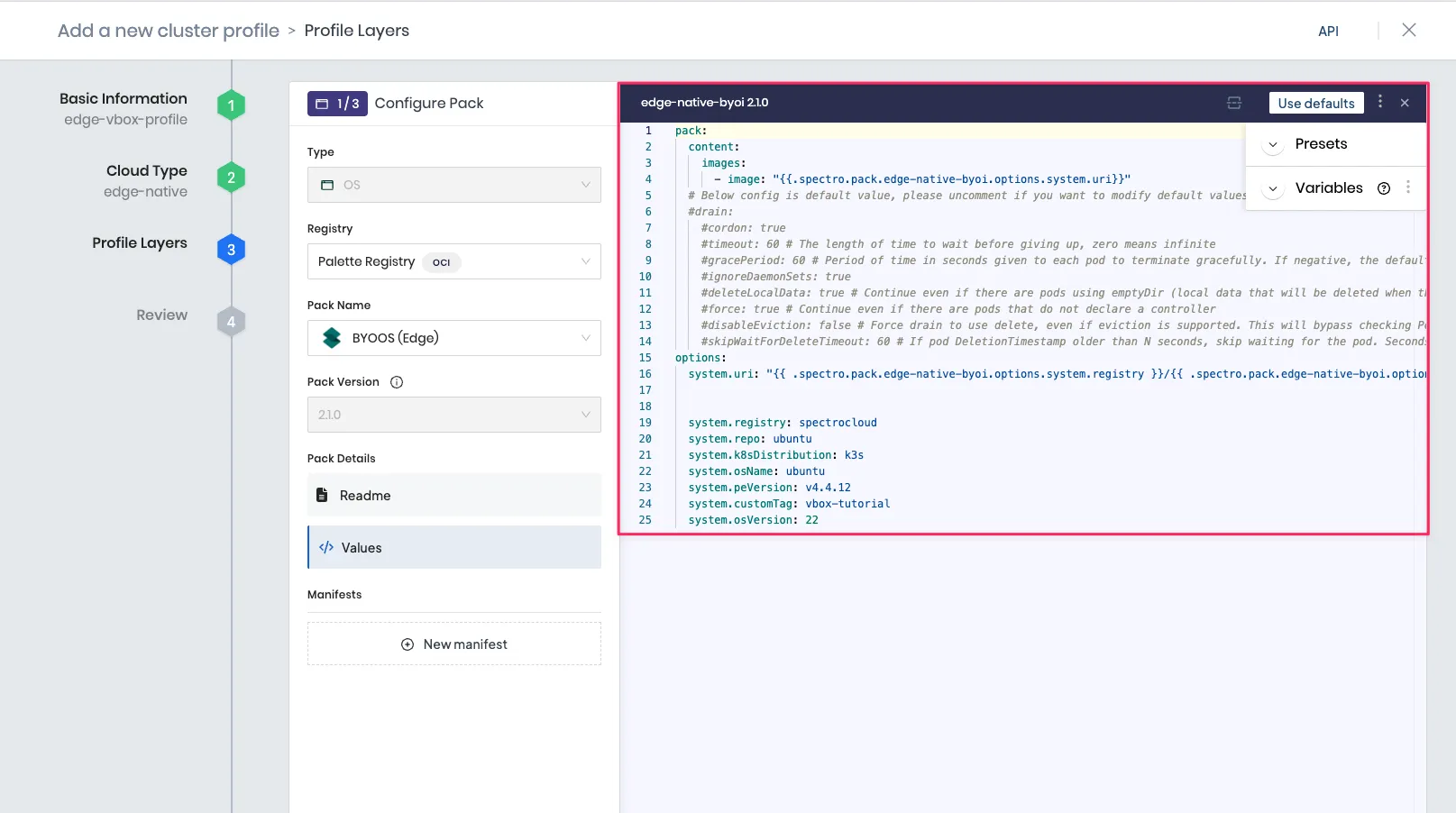The image size is (1456, 813).
Task: Select step 2 Cloud Type indicator
Action: pyautogui.click(x=231, y=177)
